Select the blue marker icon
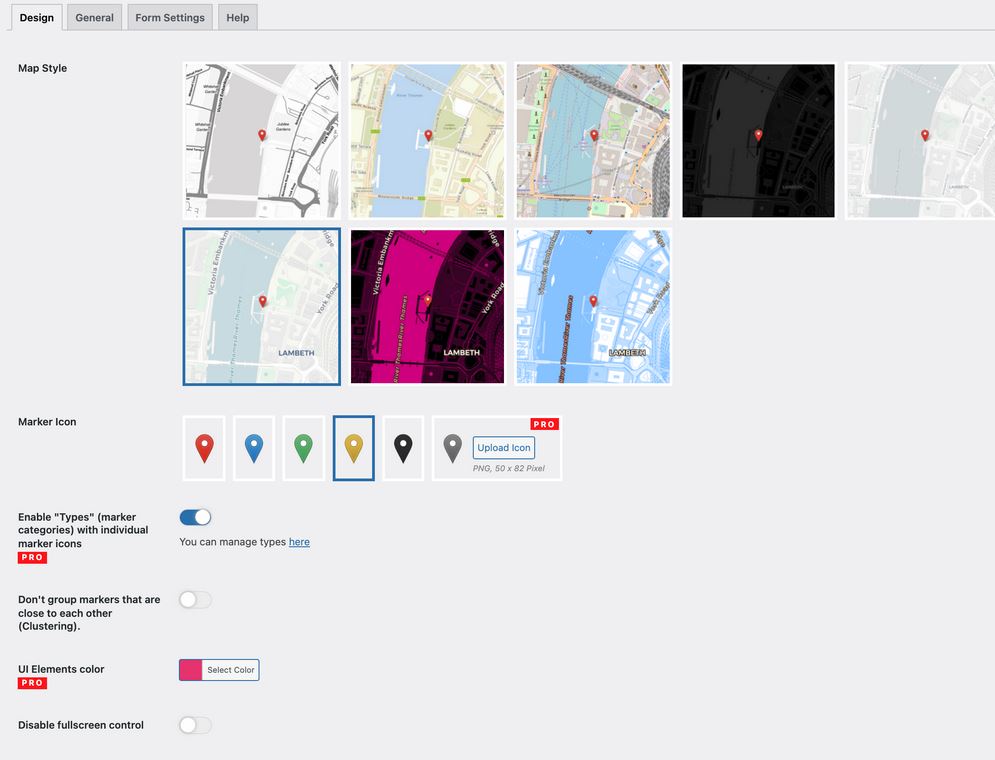This screenshot has height=760, width=995. coord(254,449)
